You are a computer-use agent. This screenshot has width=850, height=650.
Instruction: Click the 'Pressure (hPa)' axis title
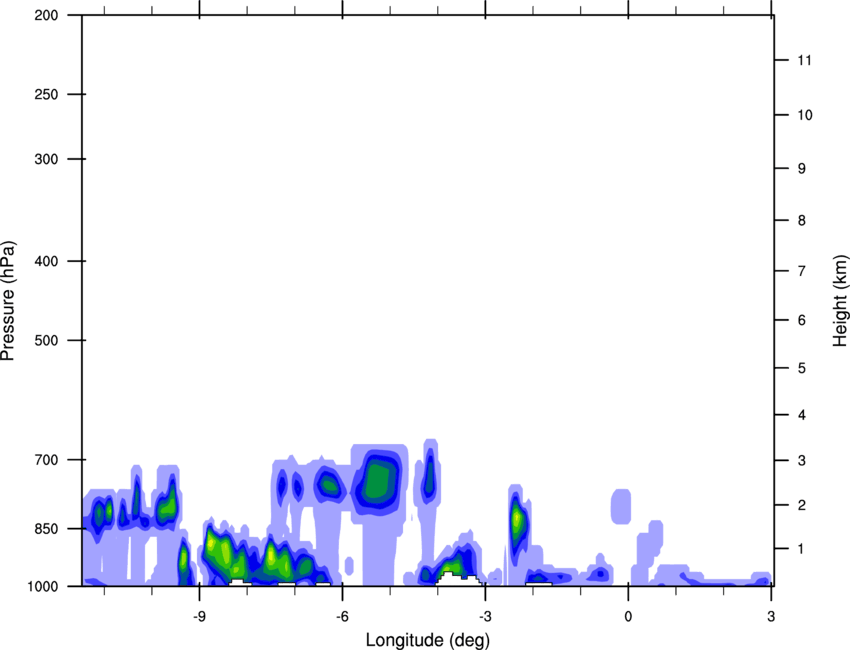(x=8, y=301)
